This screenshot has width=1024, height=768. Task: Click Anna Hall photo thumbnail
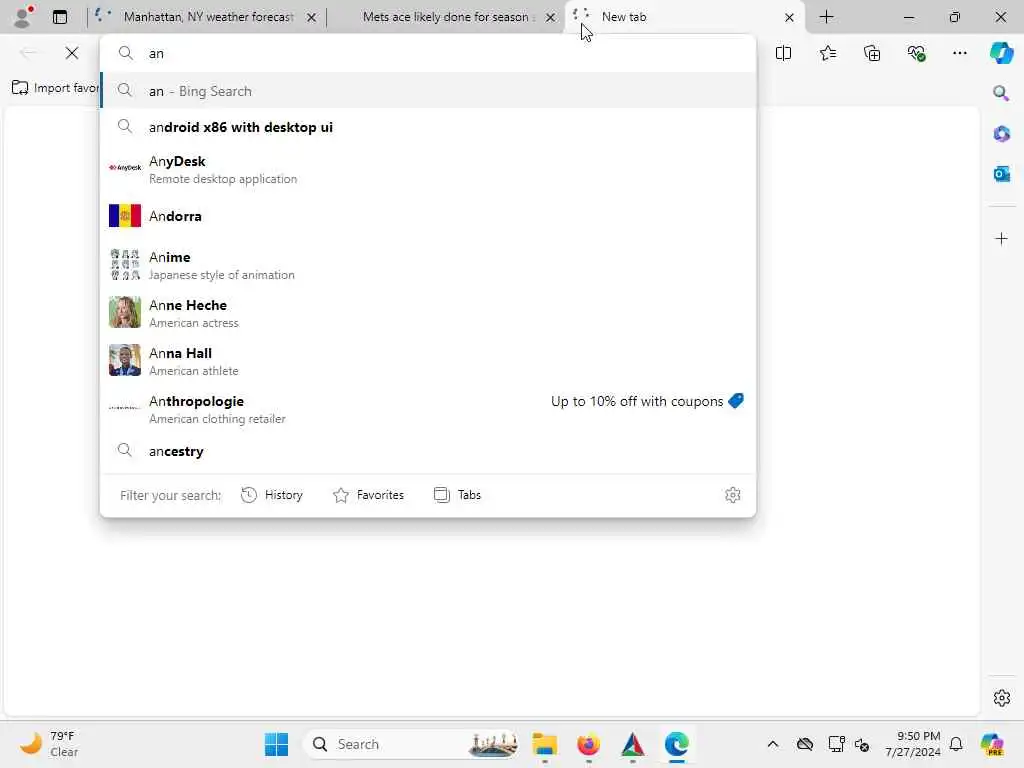point(125,360)
